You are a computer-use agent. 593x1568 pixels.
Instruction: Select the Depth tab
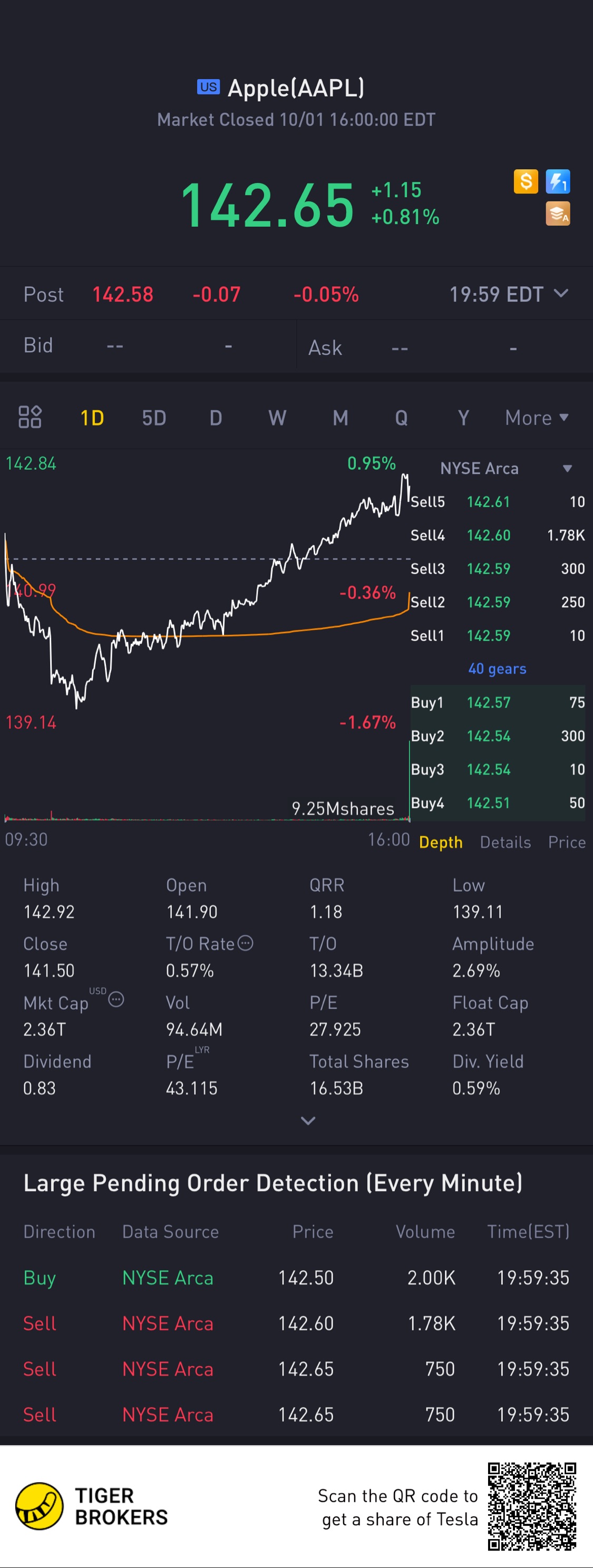pyautogui.click(x=441, y=842)
